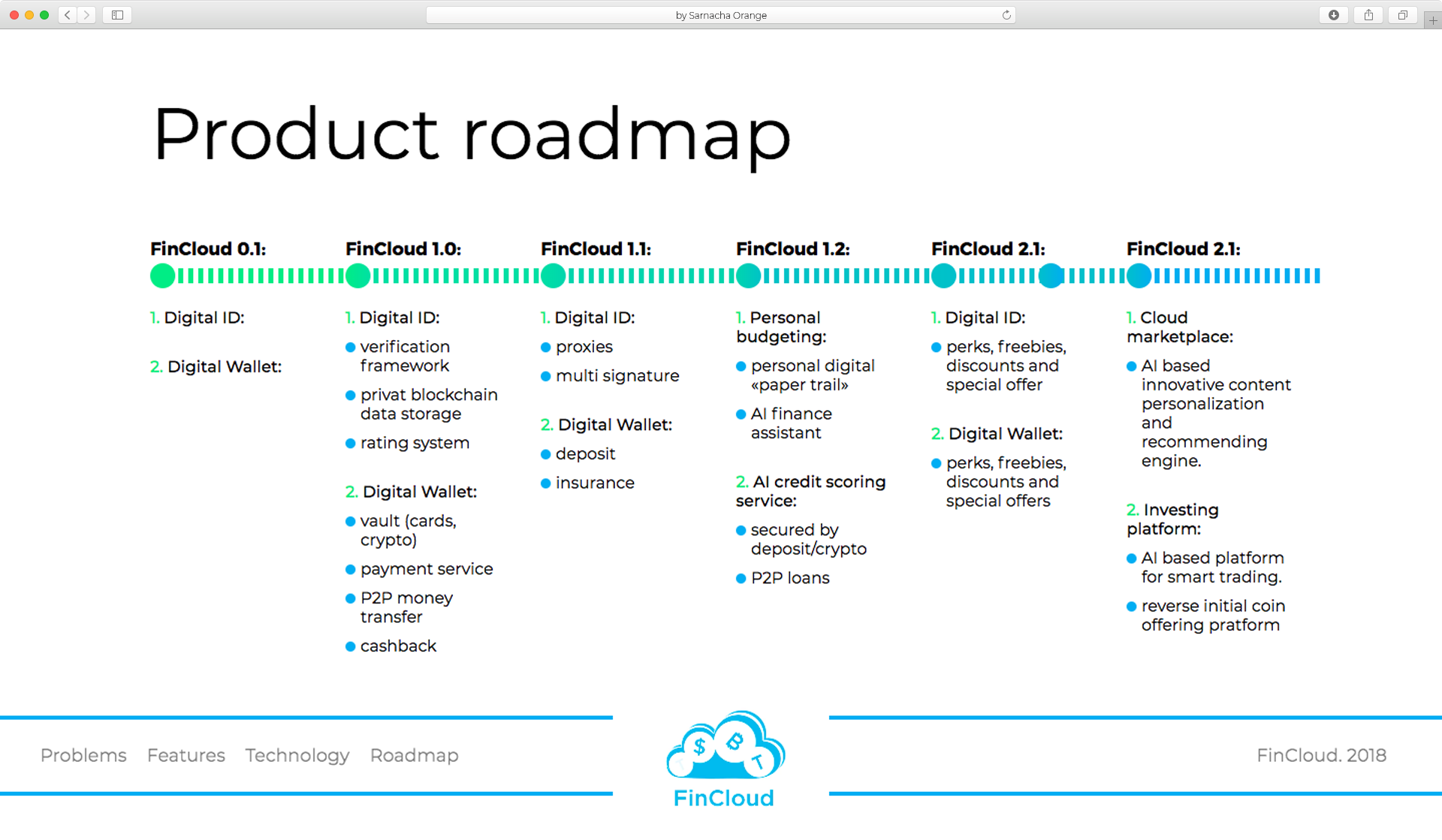
Task: Click the FinCloud cloud logo
Action: [726, 745]
